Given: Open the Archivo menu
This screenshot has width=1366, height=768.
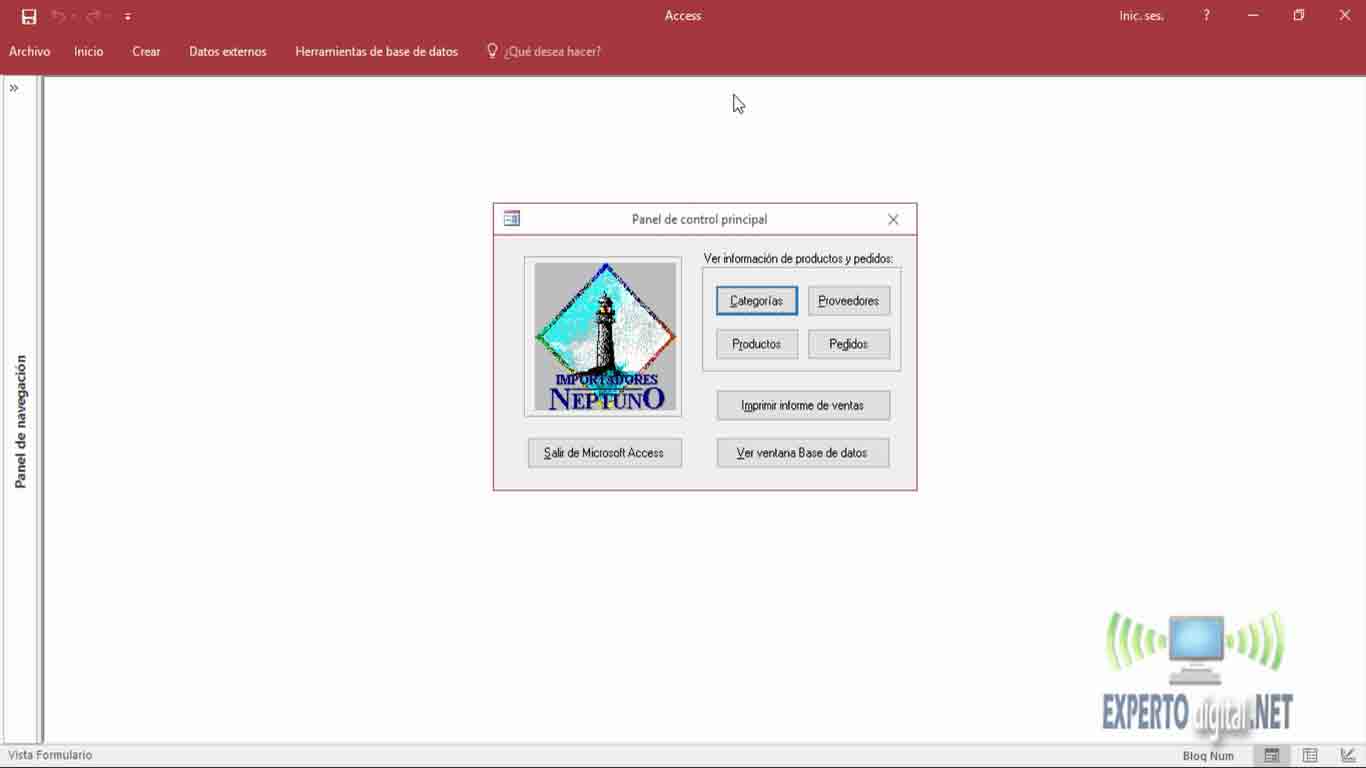Looking at the screenshot, I should [x=30, y=51].
